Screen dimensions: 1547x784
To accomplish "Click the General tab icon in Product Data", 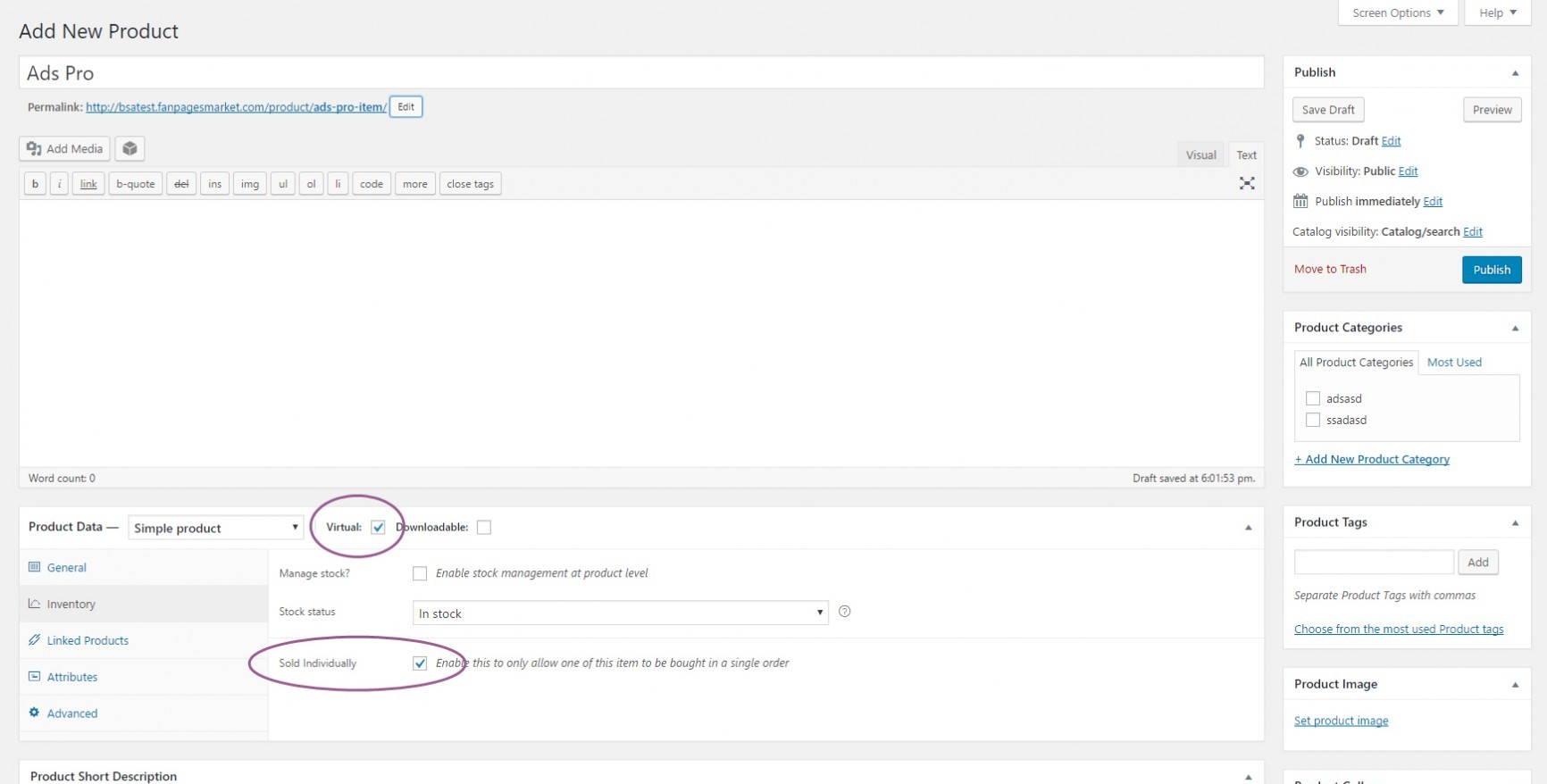I will coord(34,567).
